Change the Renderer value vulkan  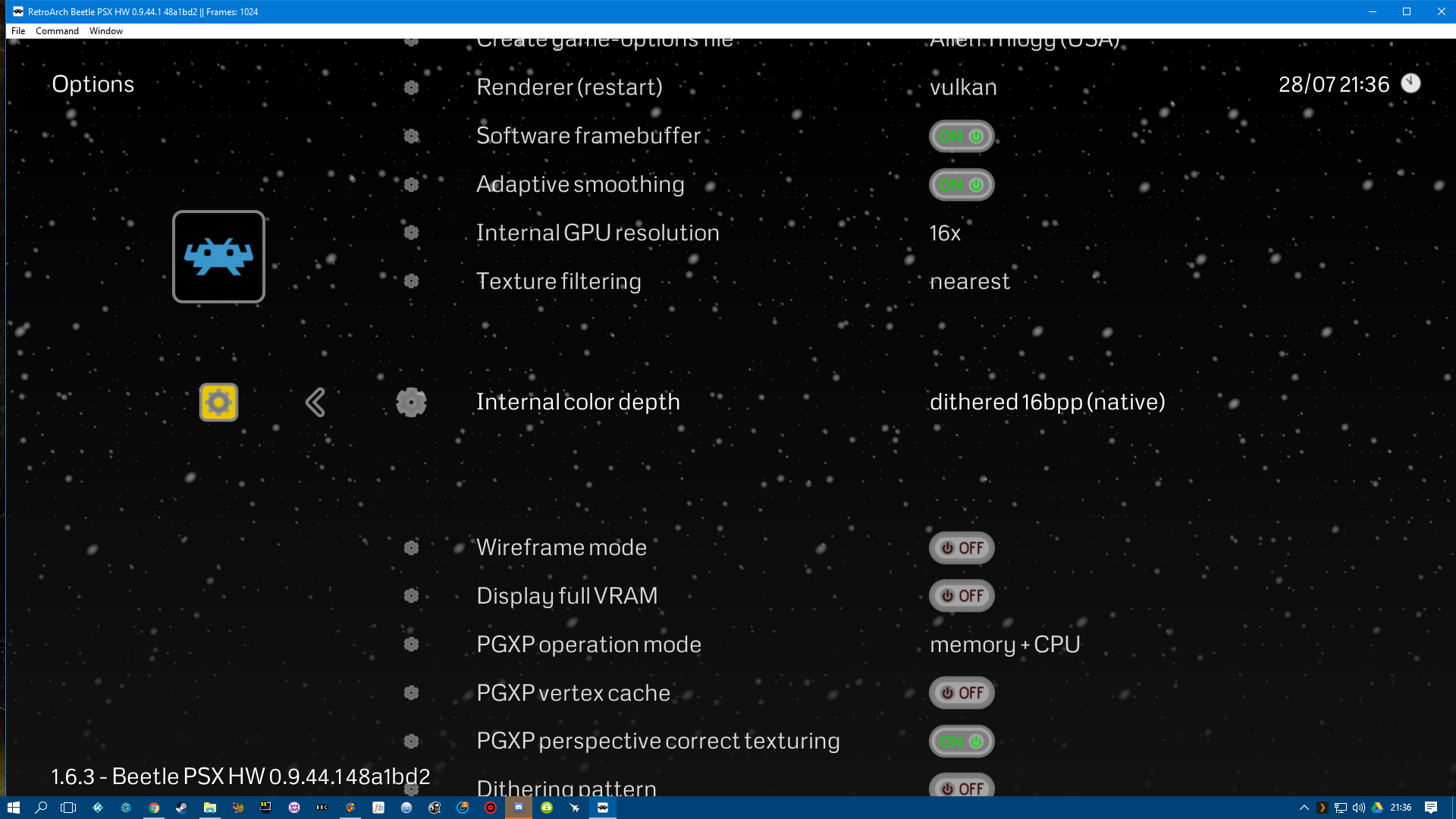point(963,87)
